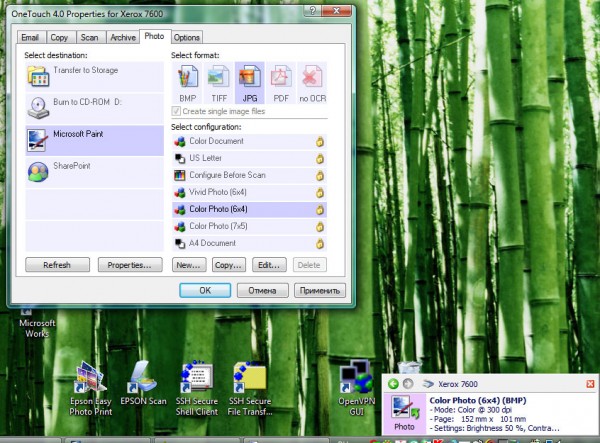The width and height of the screenshot is (600, 443).
Task: Click Copy... configuration button
Action: 229,265
